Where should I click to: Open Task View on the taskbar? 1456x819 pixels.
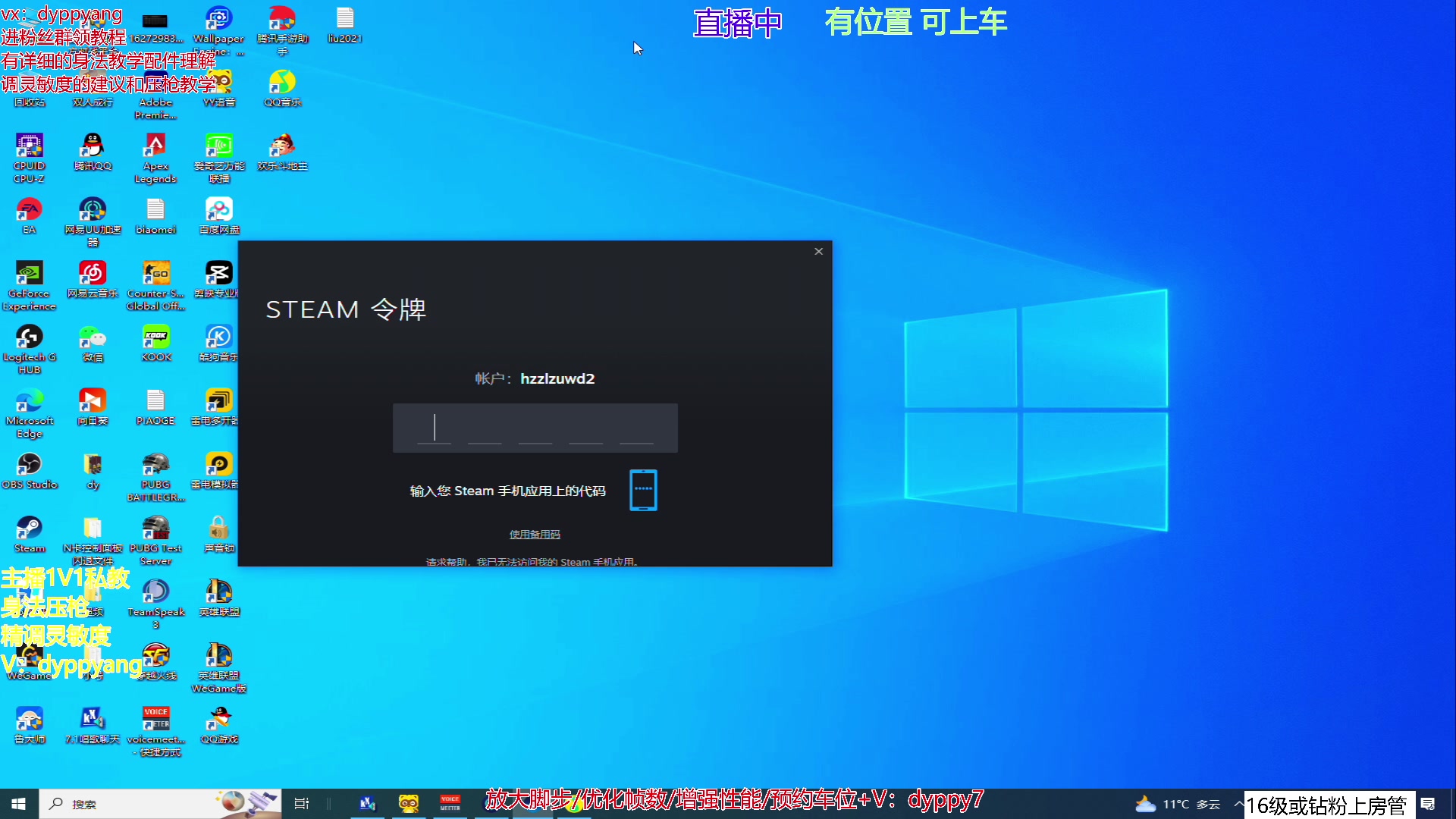tap(301, 804)
